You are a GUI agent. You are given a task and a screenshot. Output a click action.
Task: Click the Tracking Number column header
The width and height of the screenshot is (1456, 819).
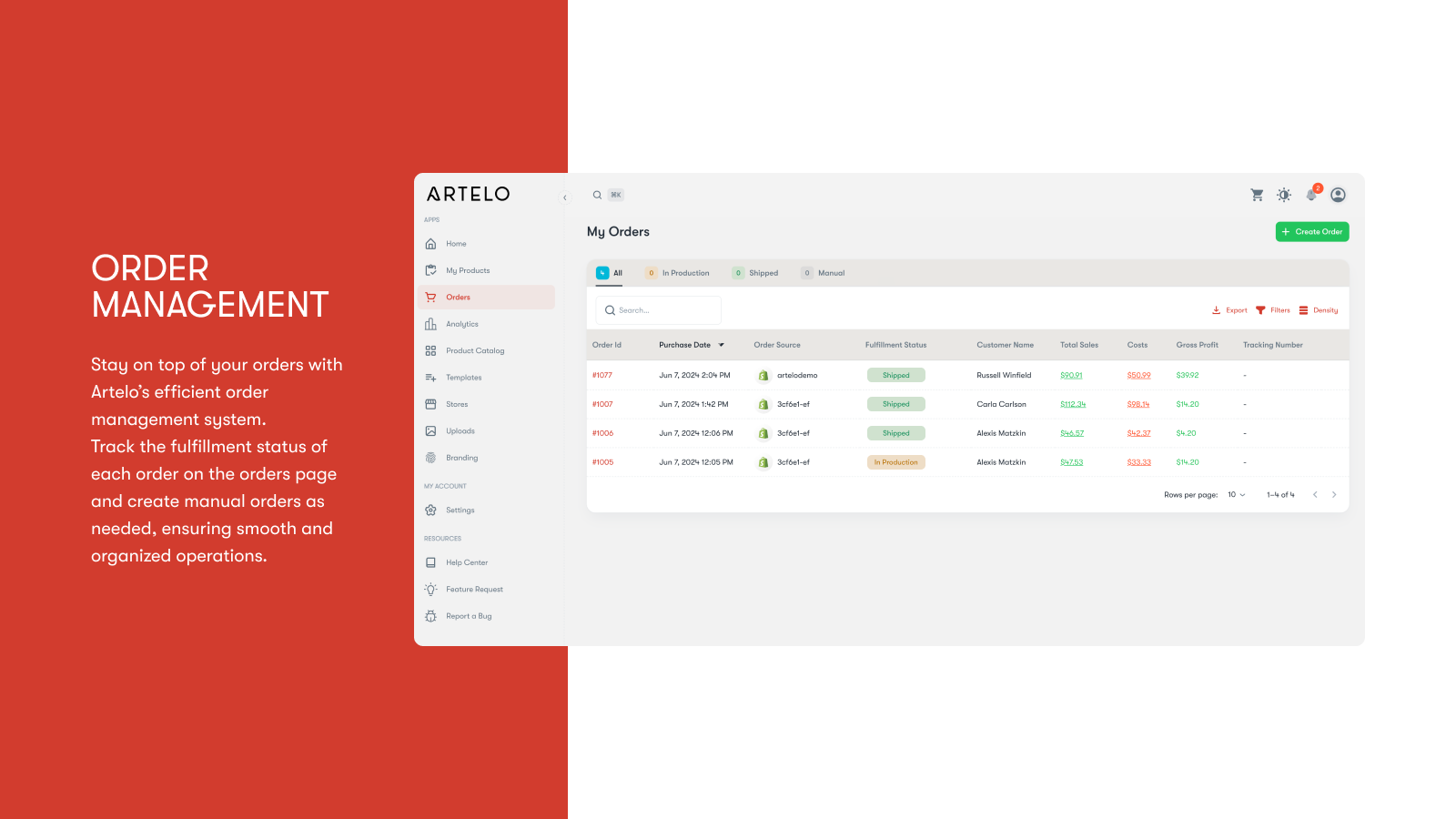[x=1273, y=345]
